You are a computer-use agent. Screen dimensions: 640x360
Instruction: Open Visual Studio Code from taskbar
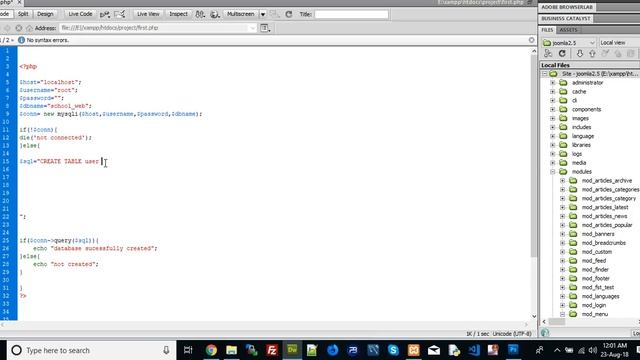coord(474,350)
